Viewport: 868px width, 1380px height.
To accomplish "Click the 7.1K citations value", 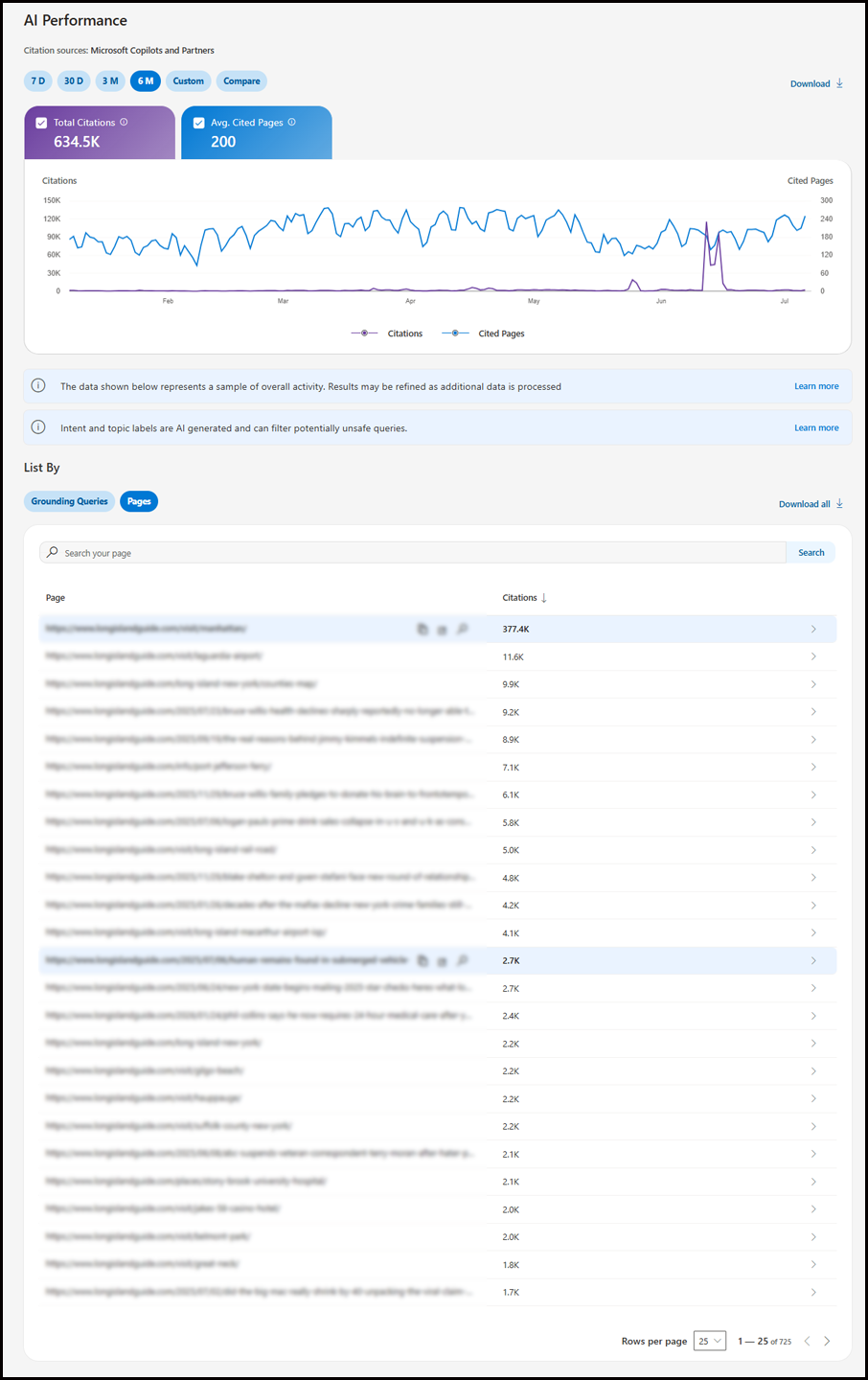I will [x=511, y=768].
